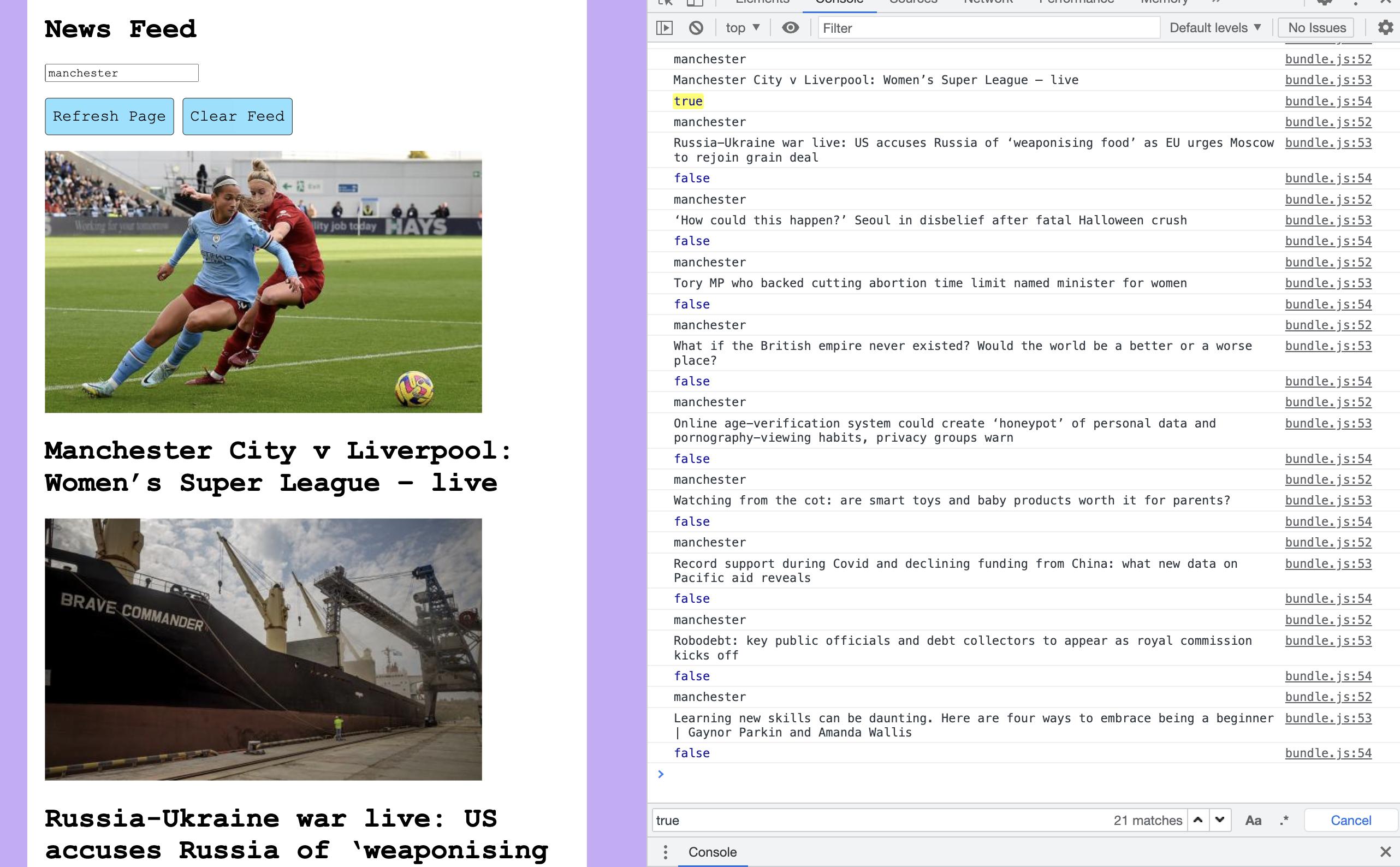Close the bottom Console drawer

pyautogui.click(x=1385, y=852)
